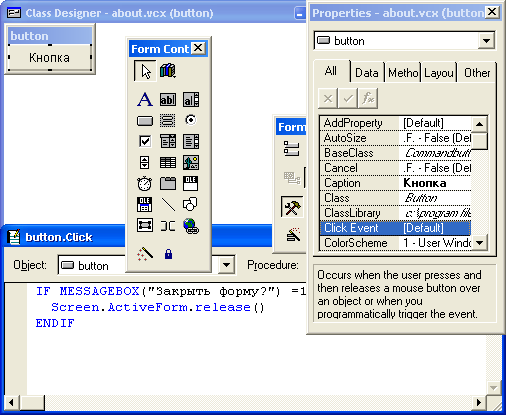506x415 pixels.
Task: Select the Check Box control tool
Action: click(x=145, y=141)
